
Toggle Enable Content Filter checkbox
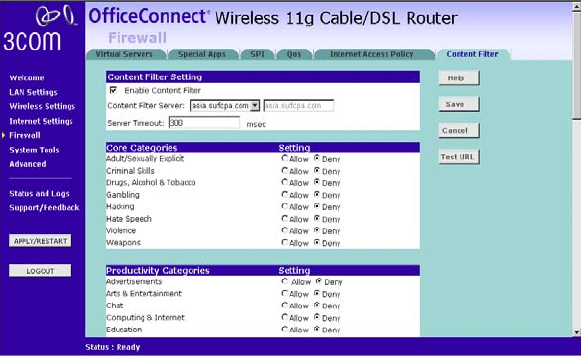(x=113, y=90)
